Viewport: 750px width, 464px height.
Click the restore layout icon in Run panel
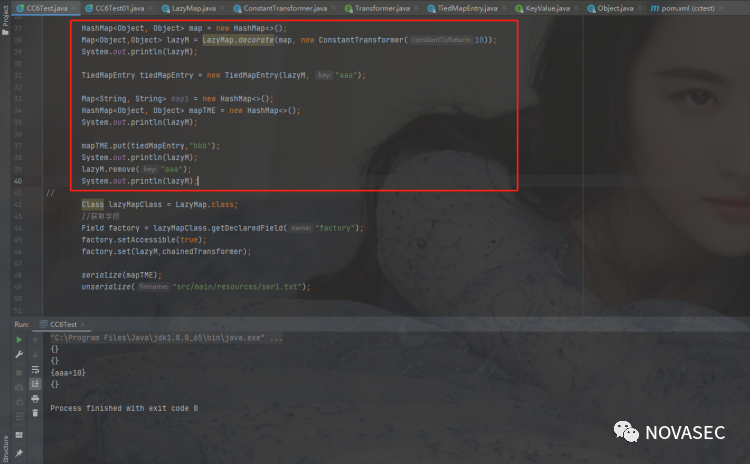(19, 435)
